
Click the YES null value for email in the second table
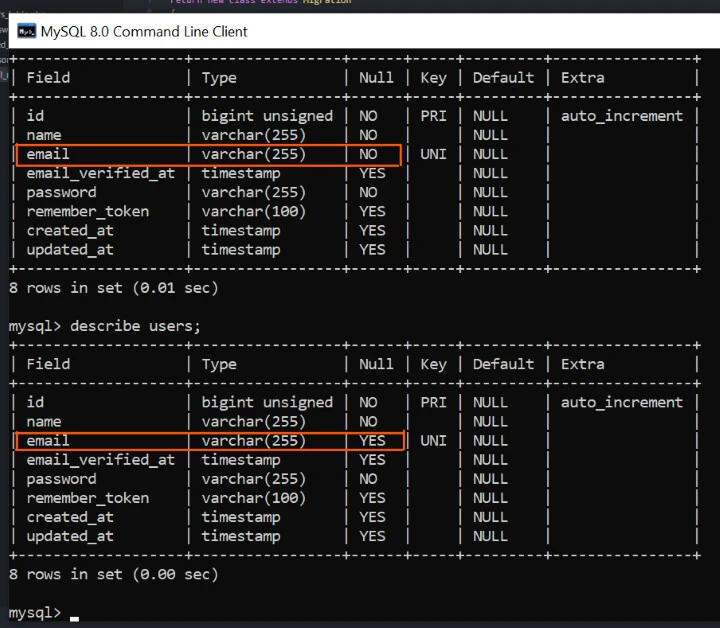[x=372, y=441]
